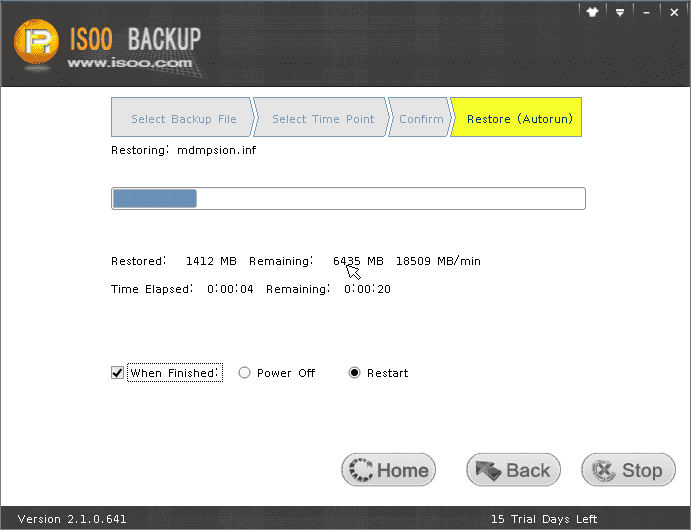Open the title bar dropdown menu arrow
Viewport: 691px width, 530px height.
pos(620,12)
